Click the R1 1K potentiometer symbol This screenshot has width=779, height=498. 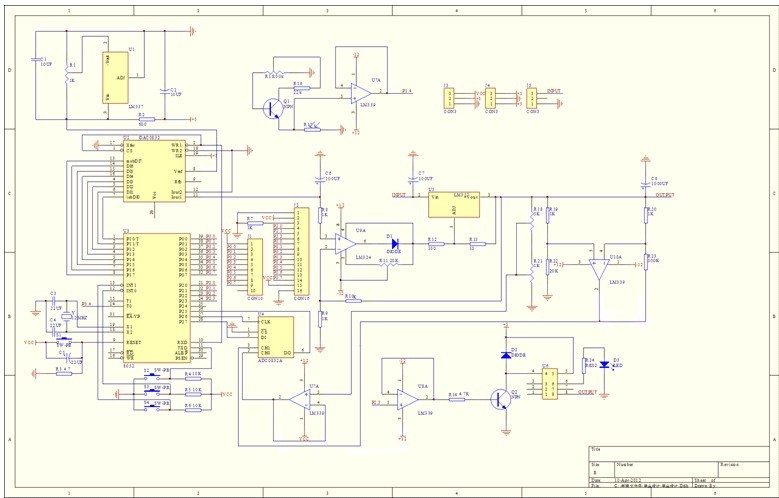(x=67, y=76)
